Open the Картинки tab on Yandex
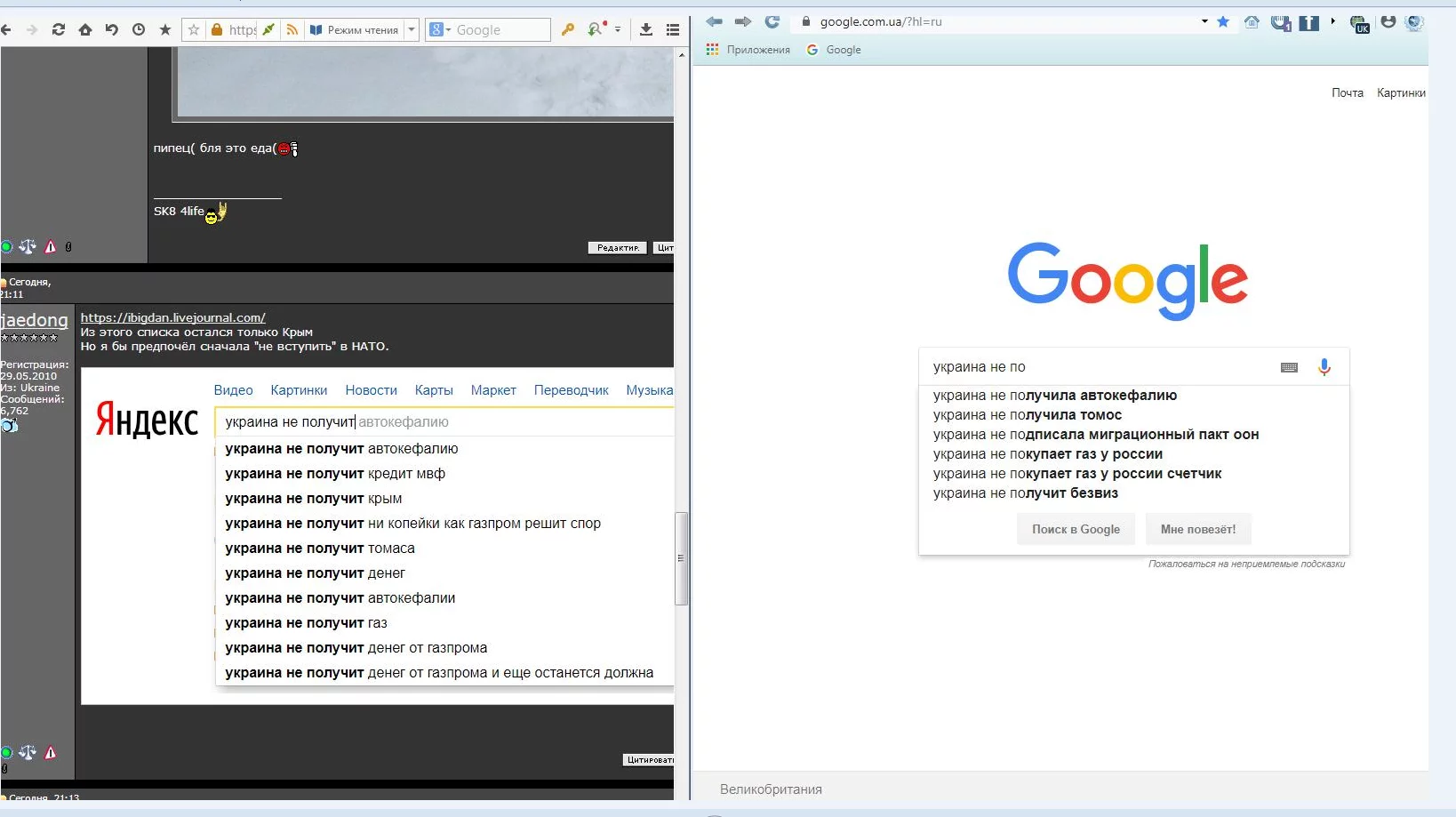Viewport: 1456px width, 817px height. 299,390
